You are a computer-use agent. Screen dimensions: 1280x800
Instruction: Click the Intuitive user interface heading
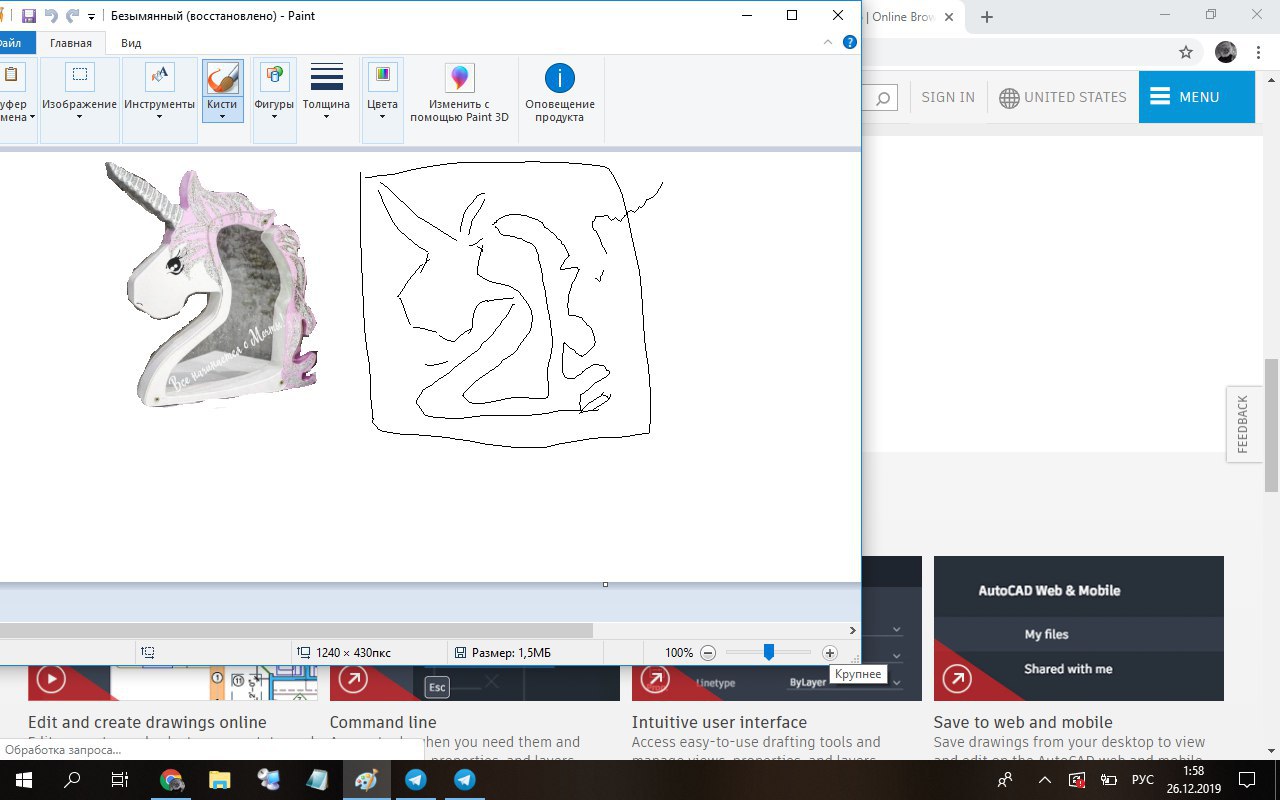719,722
